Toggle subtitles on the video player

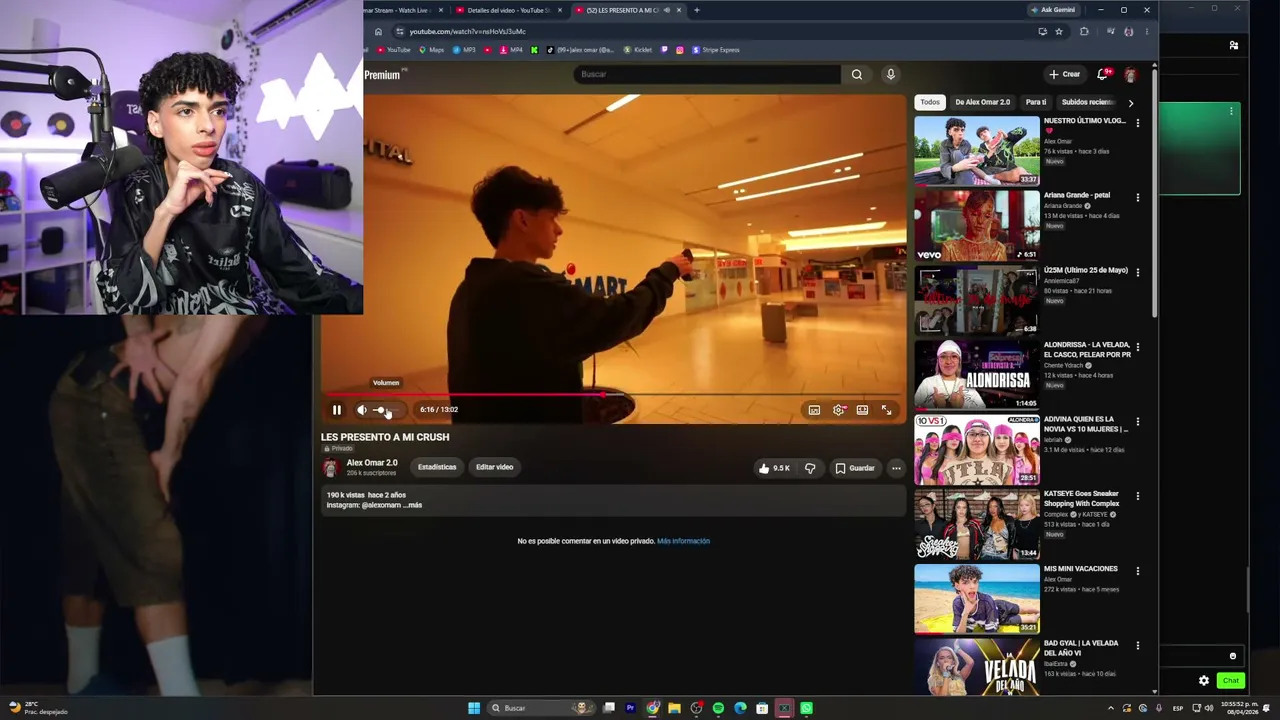[814, 410]
